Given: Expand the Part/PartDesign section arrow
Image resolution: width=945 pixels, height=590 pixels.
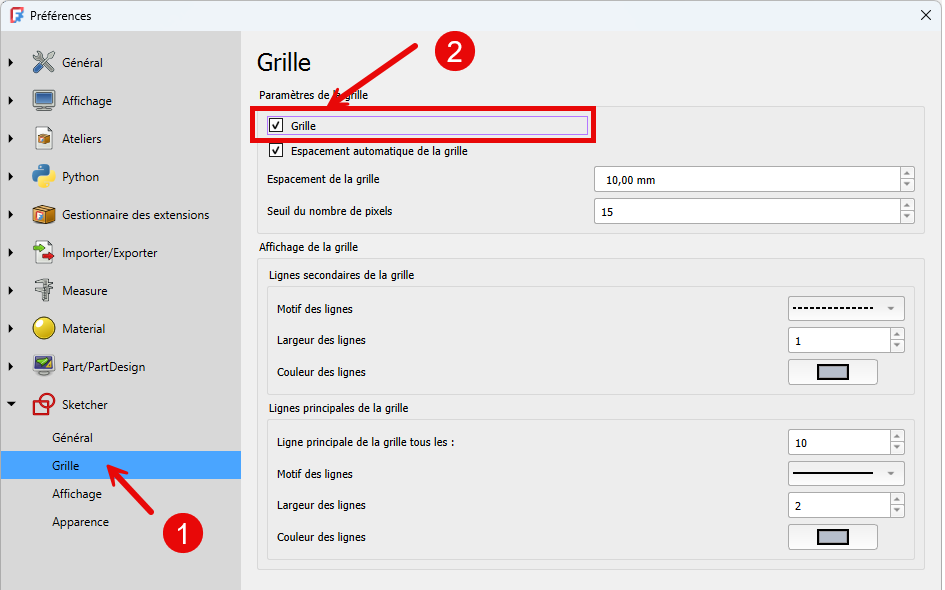Looking at the screenshot, I should (11, 366).
